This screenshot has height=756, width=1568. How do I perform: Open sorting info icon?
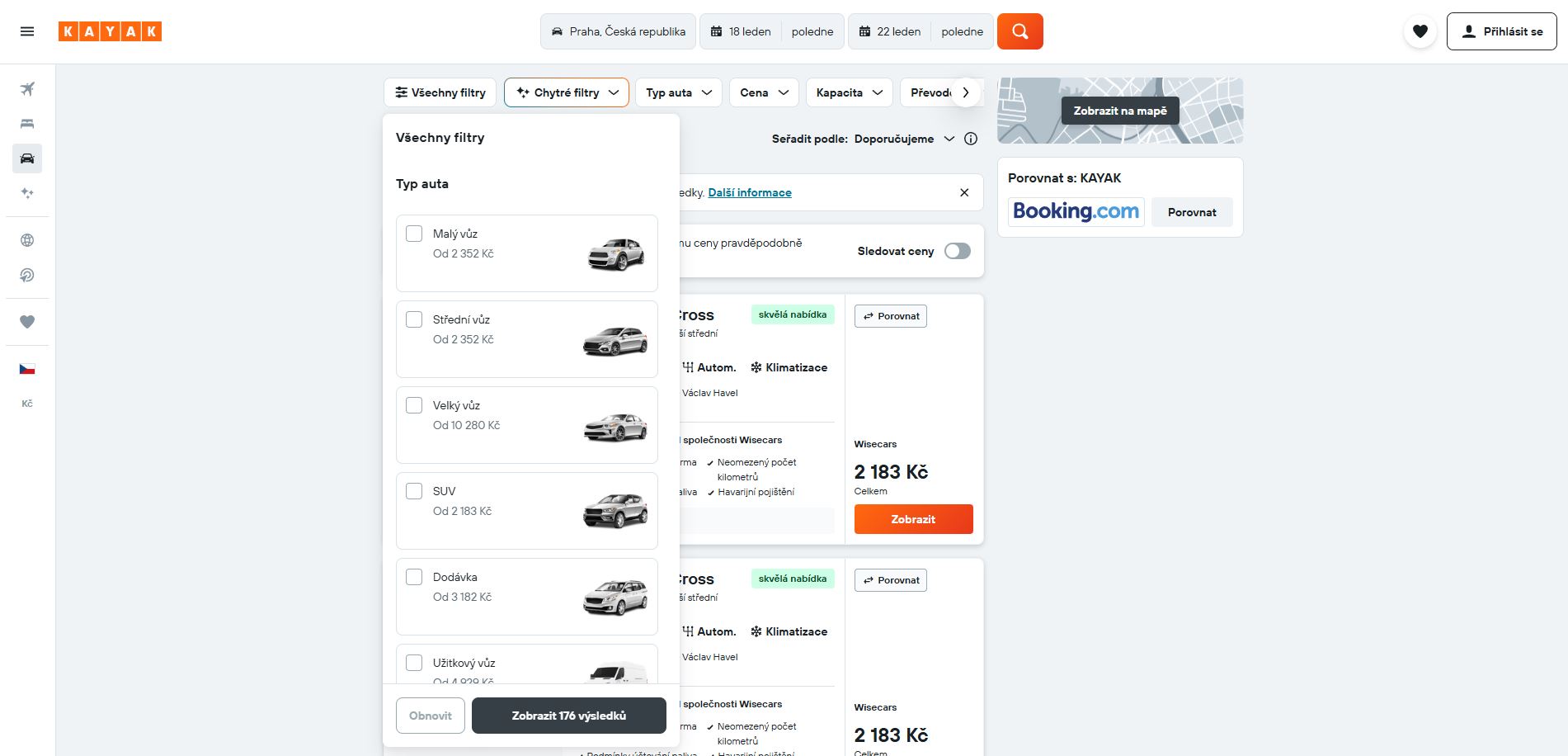pos(971,139)
